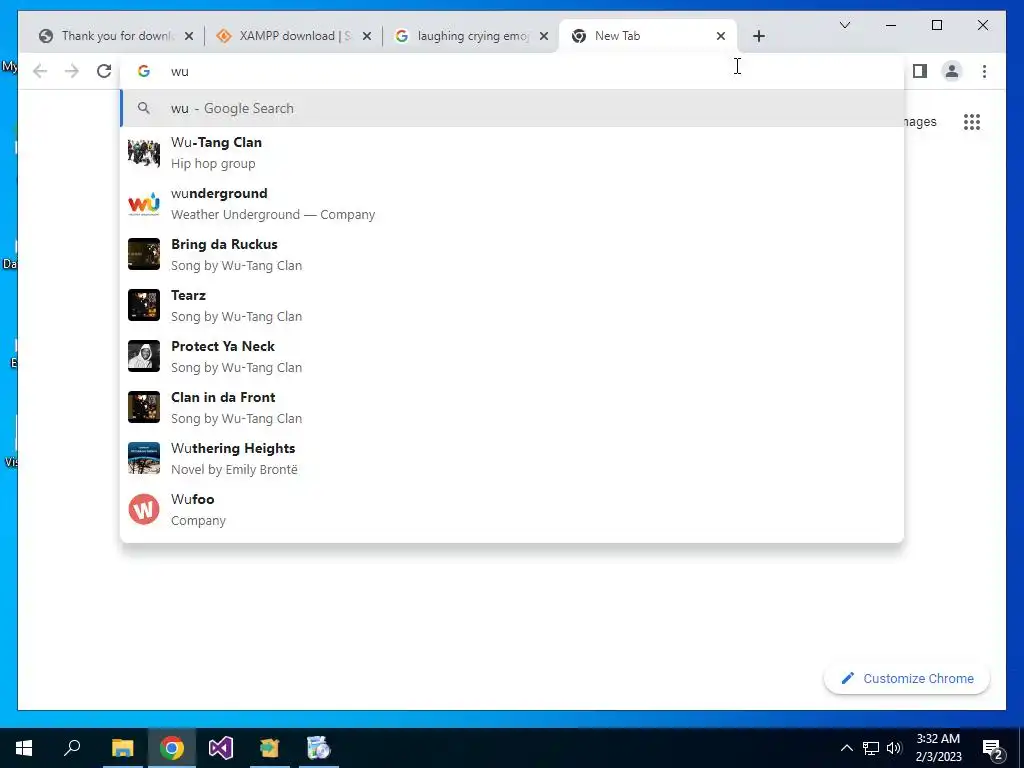Open the user profile avatar

[952, 71]
